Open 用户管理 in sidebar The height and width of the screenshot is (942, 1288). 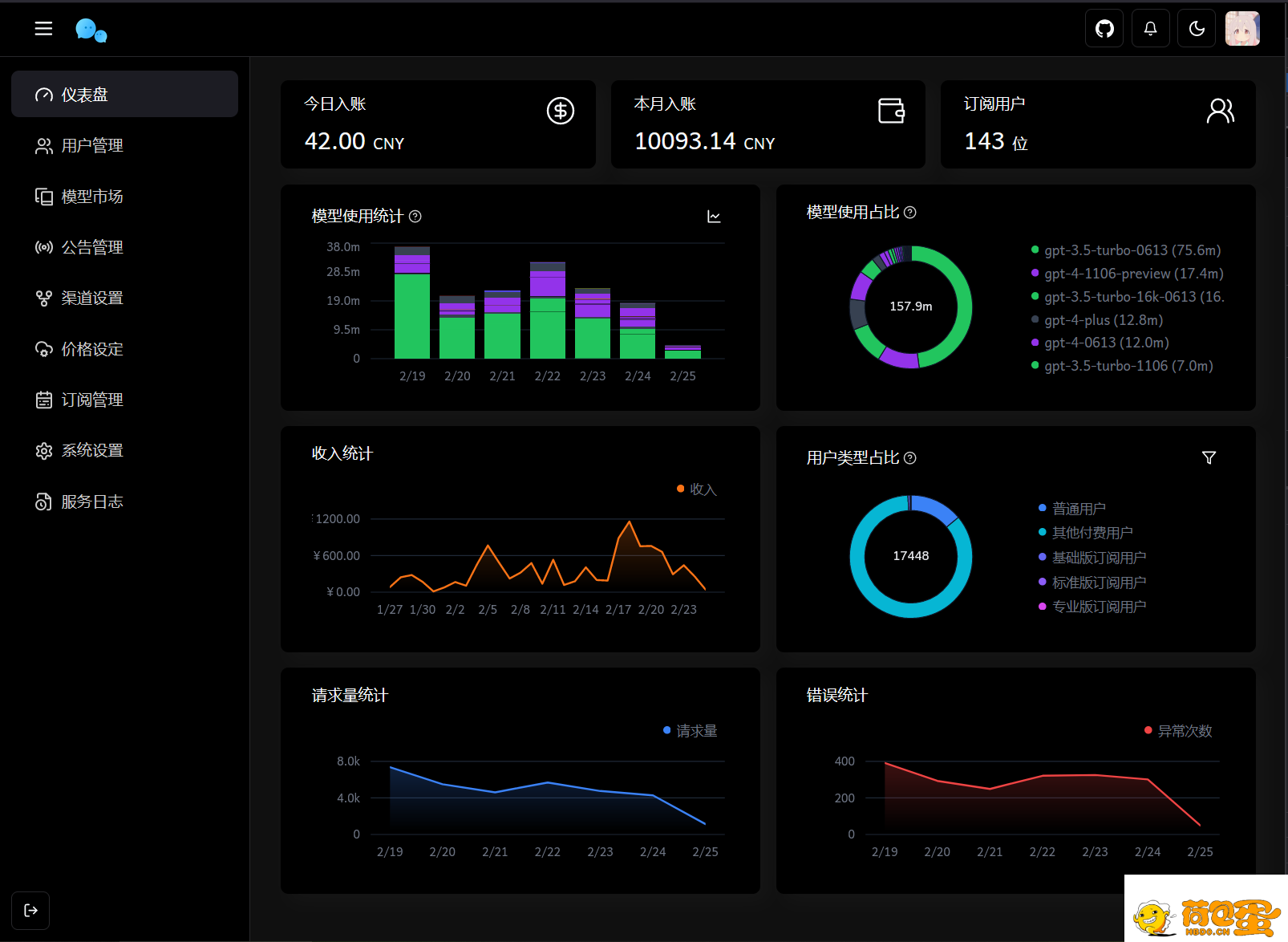124,145
